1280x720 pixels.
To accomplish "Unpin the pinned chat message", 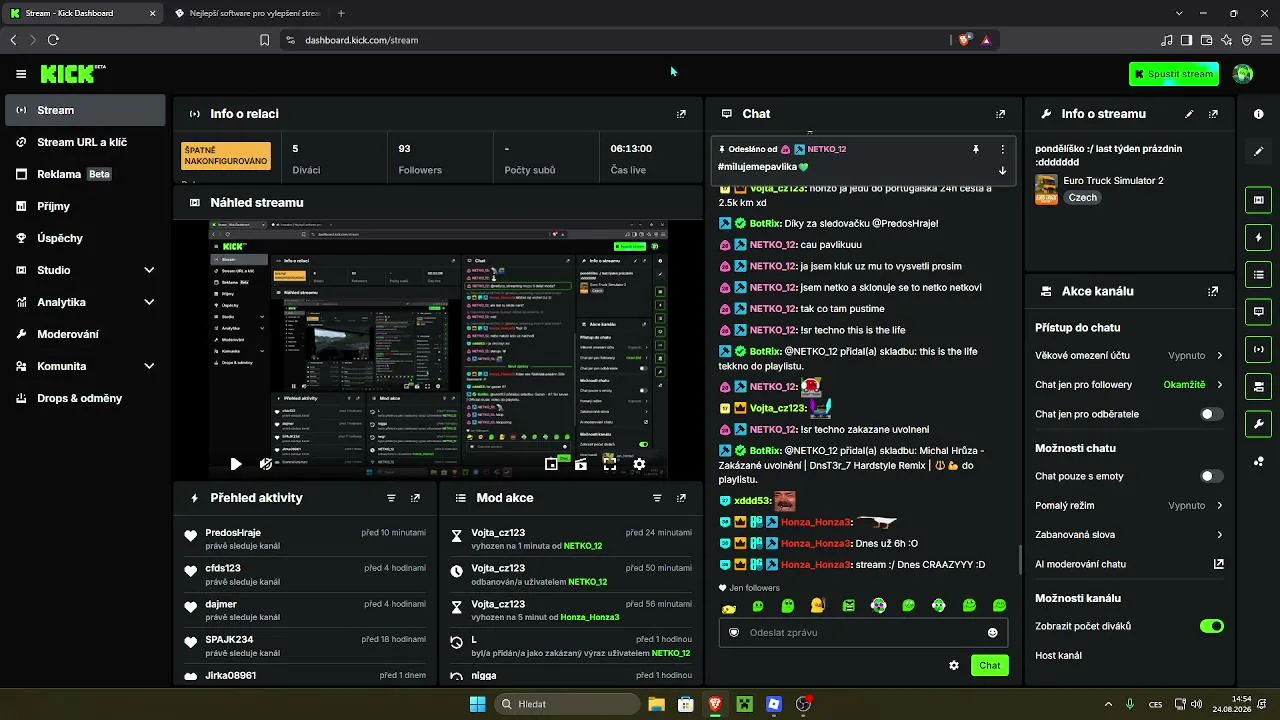I will [976, 149].
